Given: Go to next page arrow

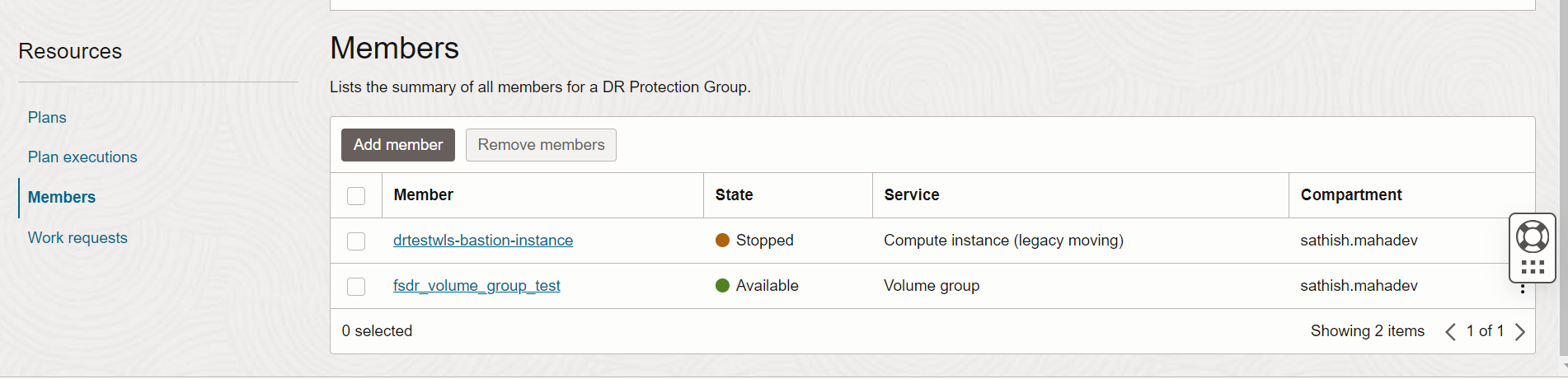Looking at the screenshot, I should click(1519, 331).
